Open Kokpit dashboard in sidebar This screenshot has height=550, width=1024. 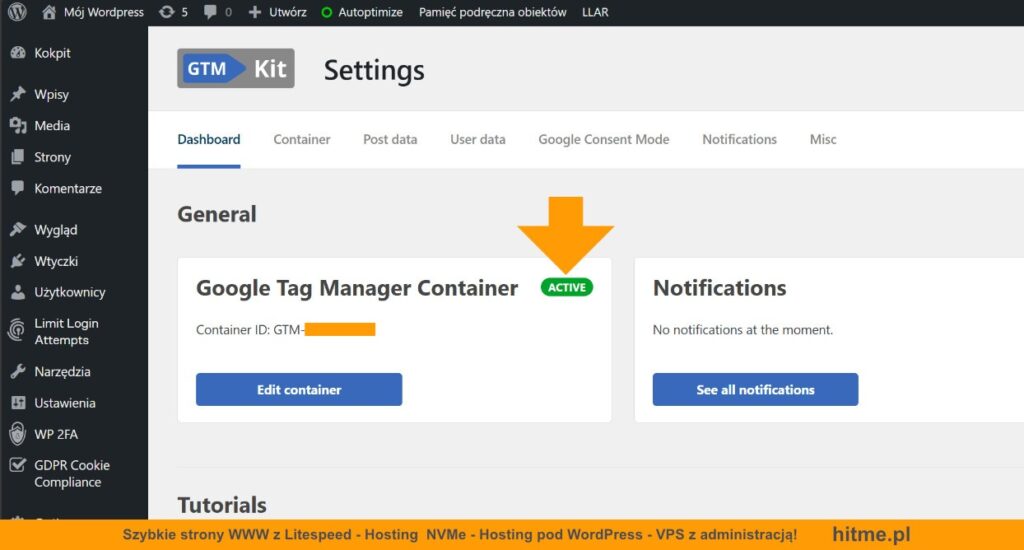pyautogui.click(x=52, y=53)
